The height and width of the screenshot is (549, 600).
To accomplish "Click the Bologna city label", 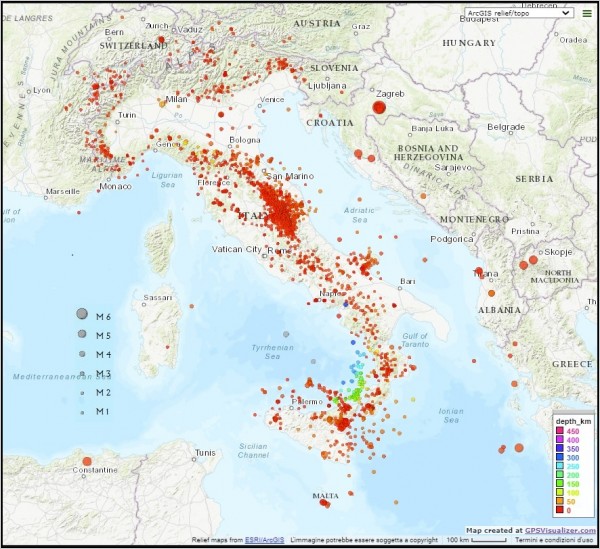I will point(245,140).
